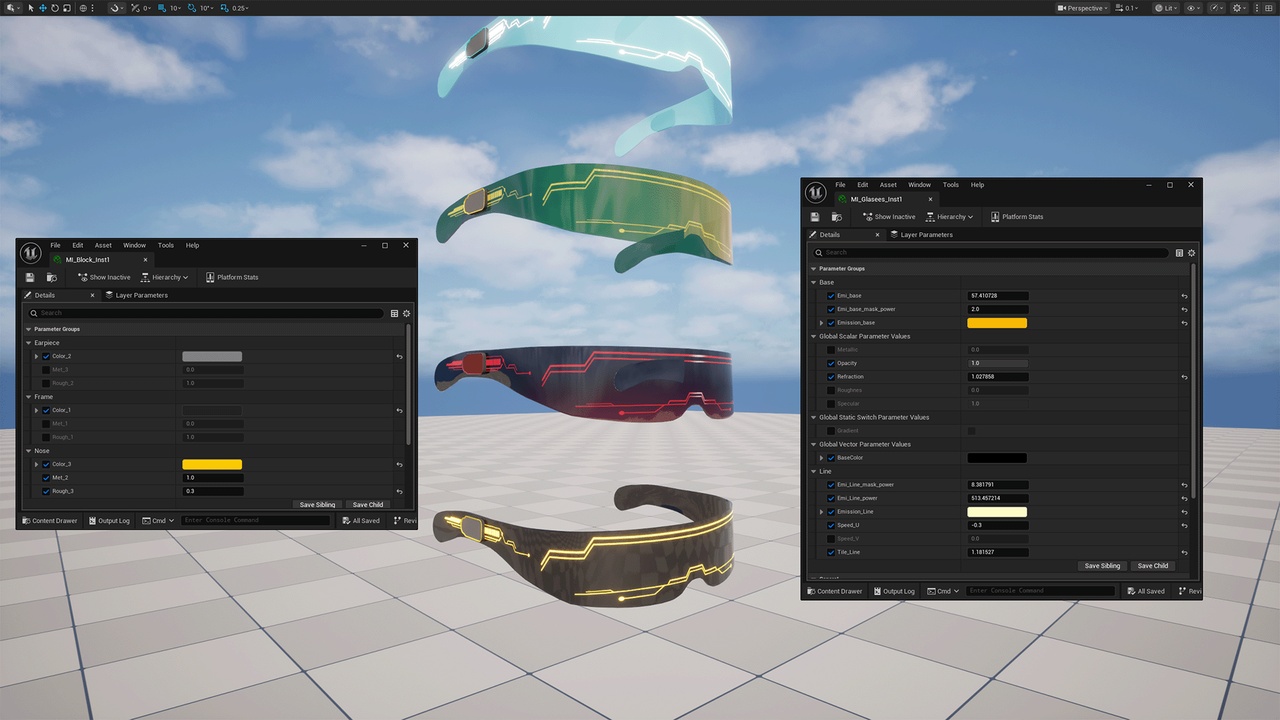Screen dimensions: 1280x720
Task: Reset Tile_Line to default value
Action: [x=1184, y=552]
